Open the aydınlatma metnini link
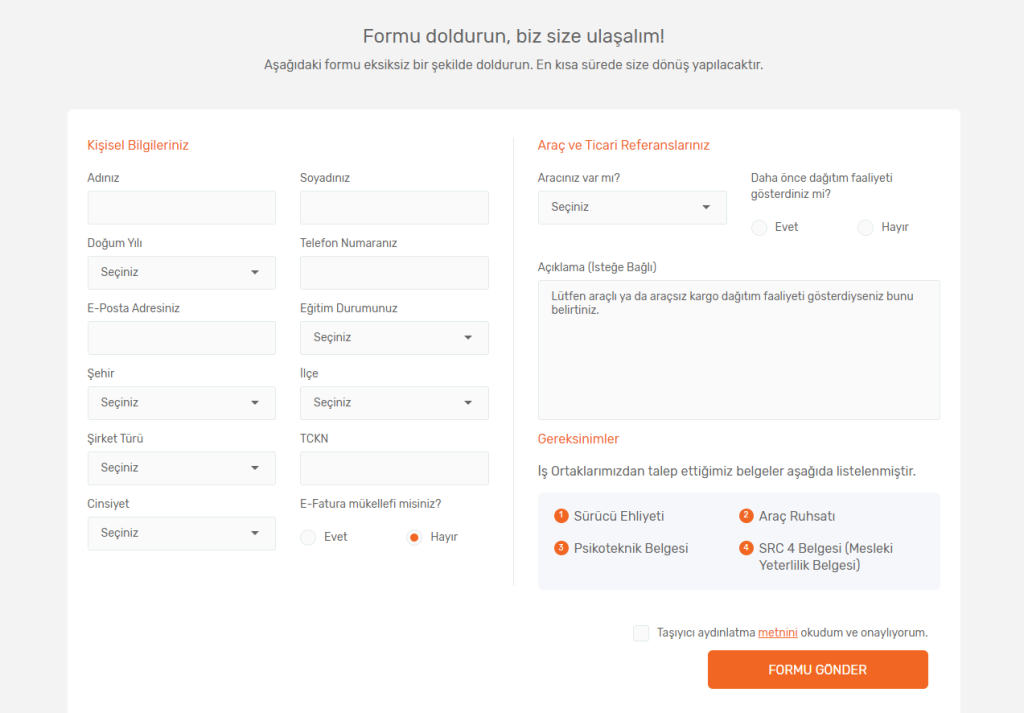The height and width of the screenshot is (713, 1024). [x=777, y=632]
